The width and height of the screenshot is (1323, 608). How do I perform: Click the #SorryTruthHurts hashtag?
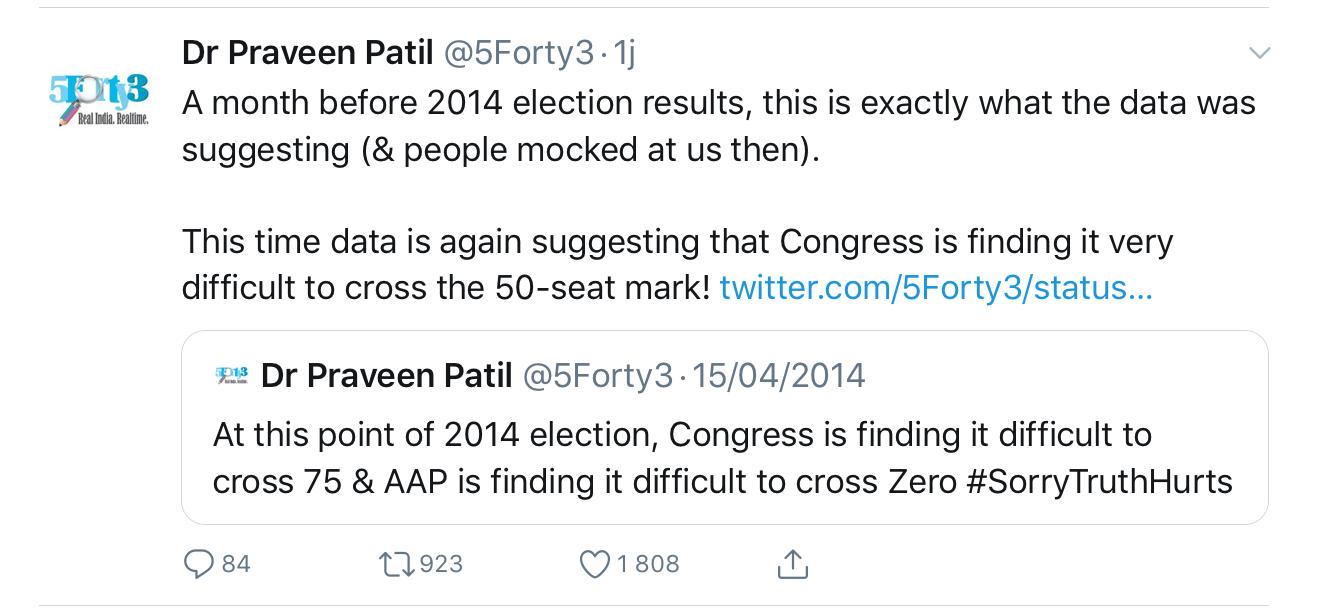tap(1100, 482)
